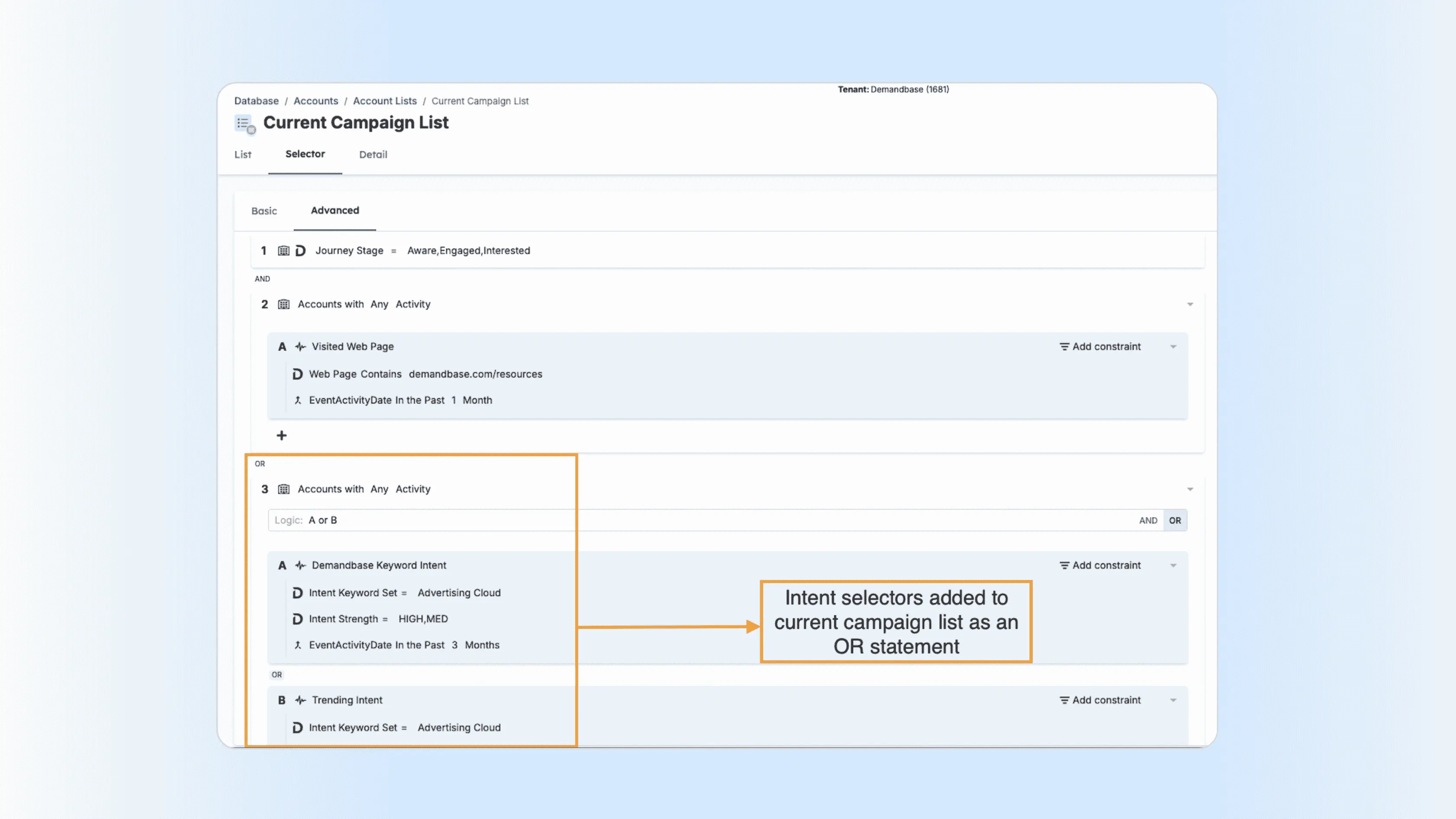Screen dimensions: 1456x819
Task: Click the value Aware,Engaged,Interested
Action: pos(468,250)
